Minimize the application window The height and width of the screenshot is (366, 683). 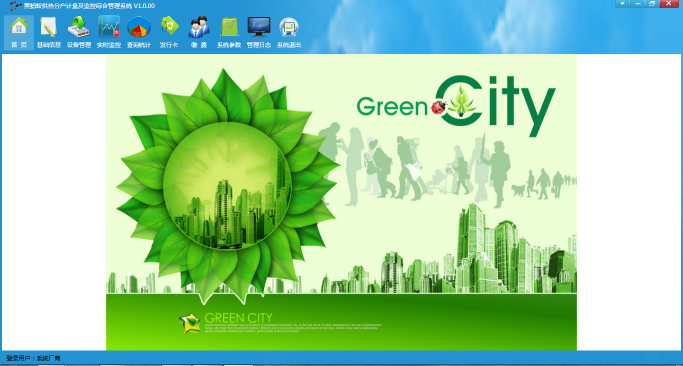(x=637, y=3)
